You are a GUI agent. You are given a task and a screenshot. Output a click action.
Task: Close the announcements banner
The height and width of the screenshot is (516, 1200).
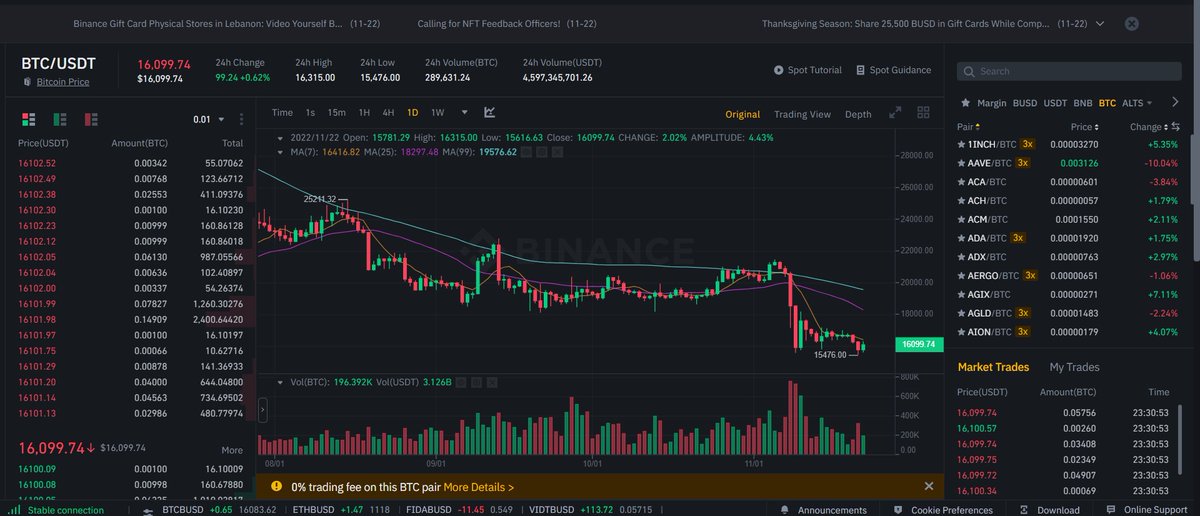click(1131, 22)
